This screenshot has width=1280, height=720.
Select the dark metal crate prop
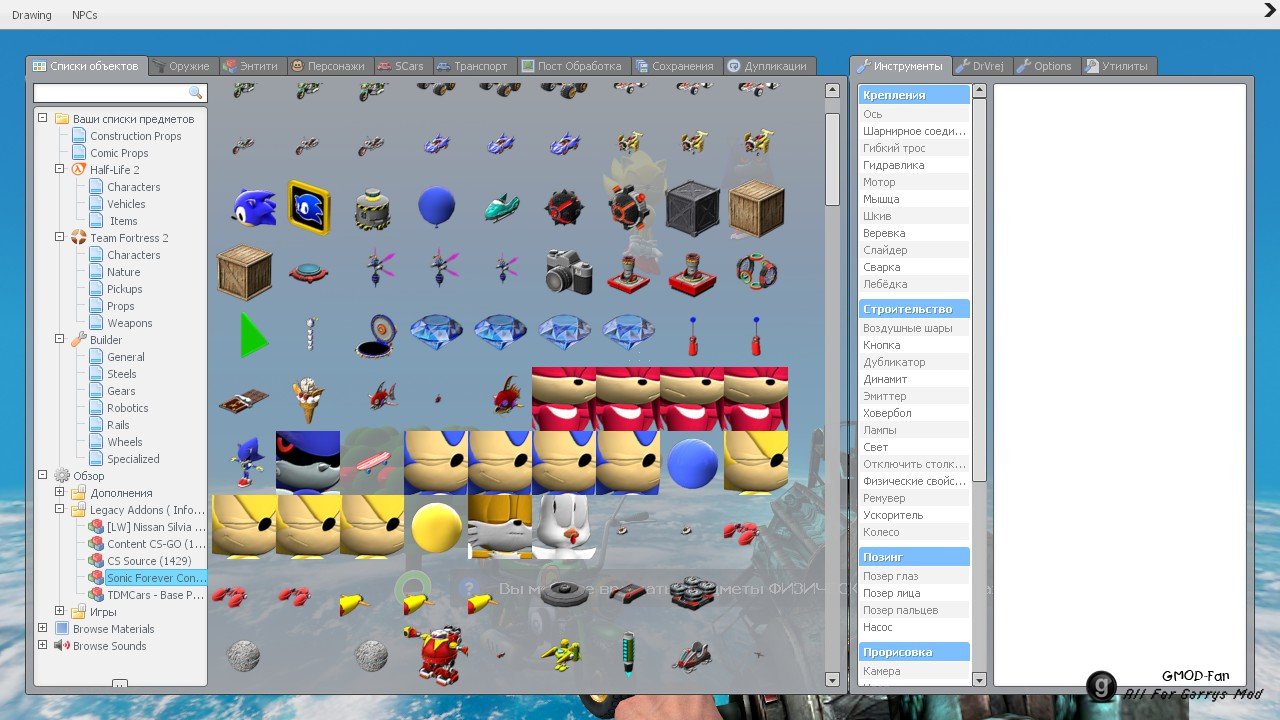692,207
